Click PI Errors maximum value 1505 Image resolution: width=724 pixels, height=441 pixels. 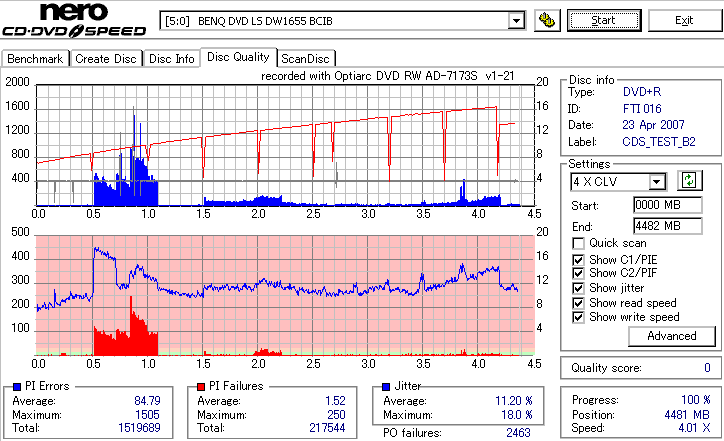147,415
